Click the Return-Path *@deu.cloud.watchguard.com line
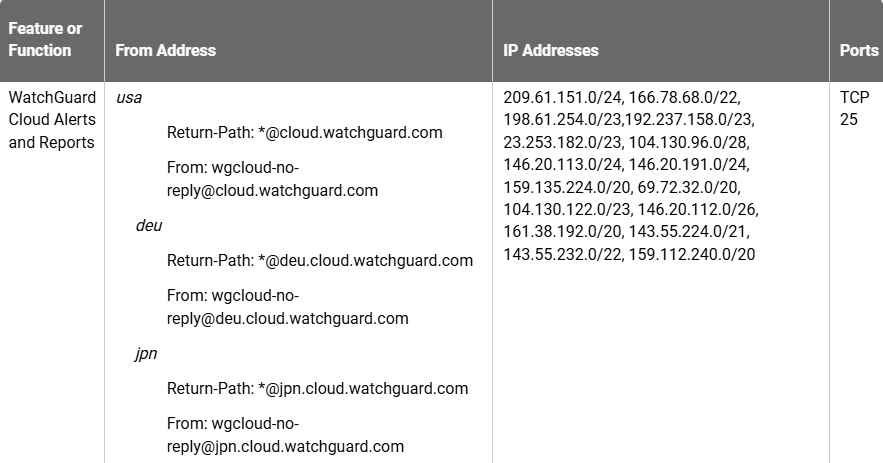 [x=319, y=260]
